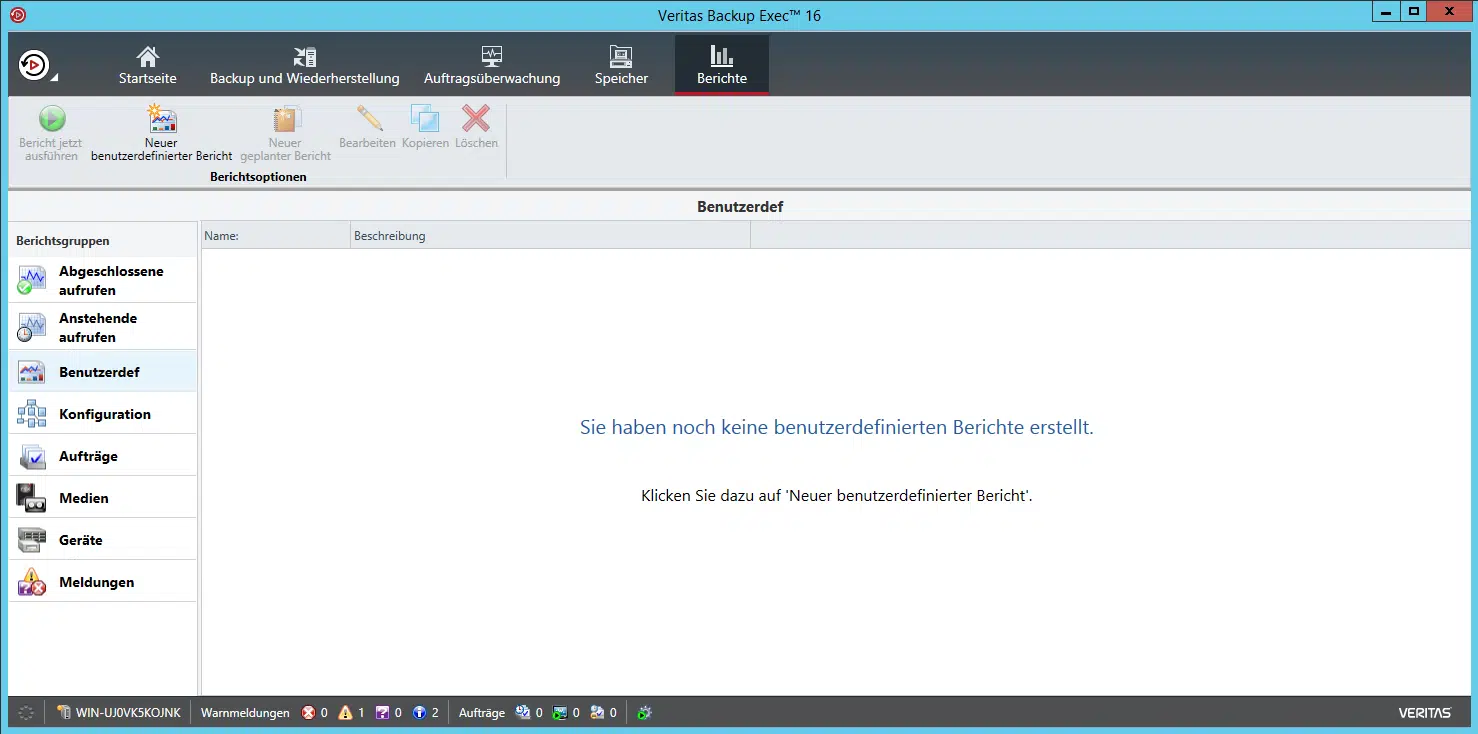Select the Berichte tab
The height and width of the screenshot is (734, 1478).
pyautogui.click(x=722, y=66)
